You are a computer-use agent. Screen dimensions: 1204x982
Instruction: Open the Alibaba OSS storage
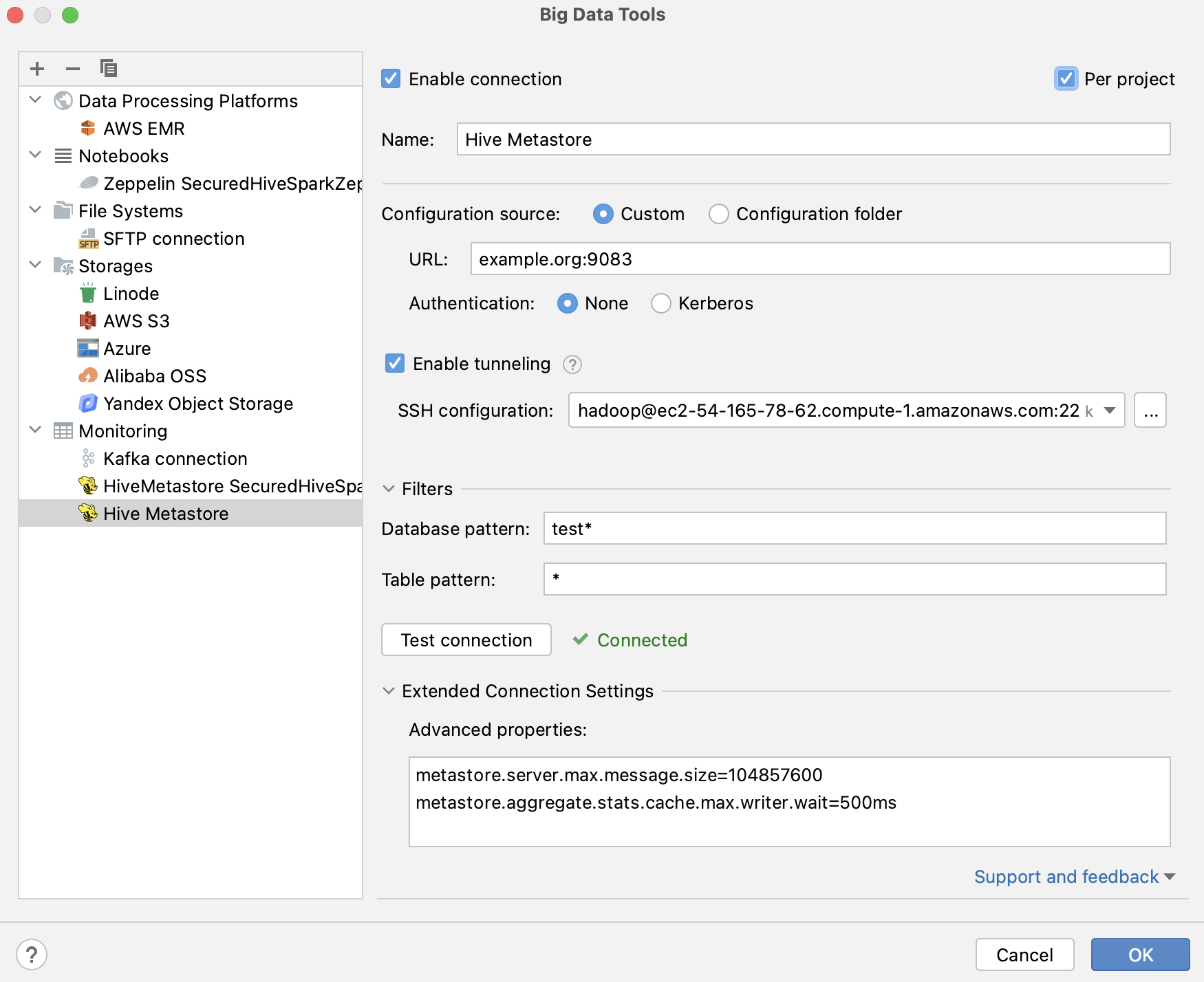[155, 375]
